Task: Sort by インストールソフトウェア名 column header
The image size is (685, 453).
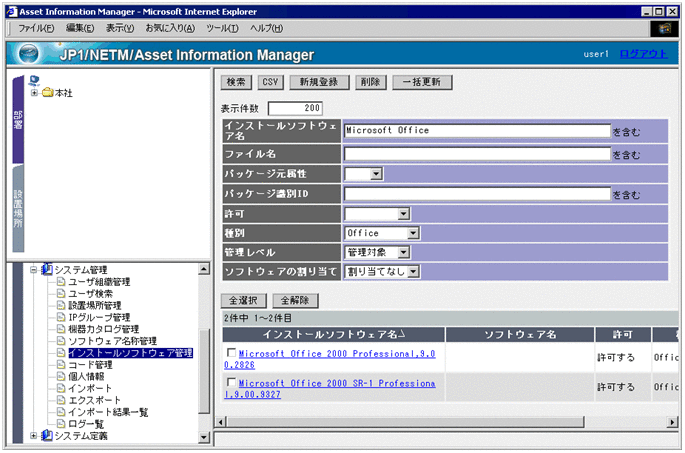Action: coord(334,335)
